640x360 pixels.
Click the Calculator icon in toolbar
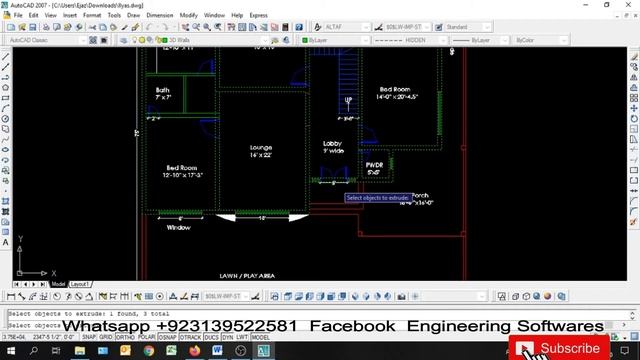(285, 27)
